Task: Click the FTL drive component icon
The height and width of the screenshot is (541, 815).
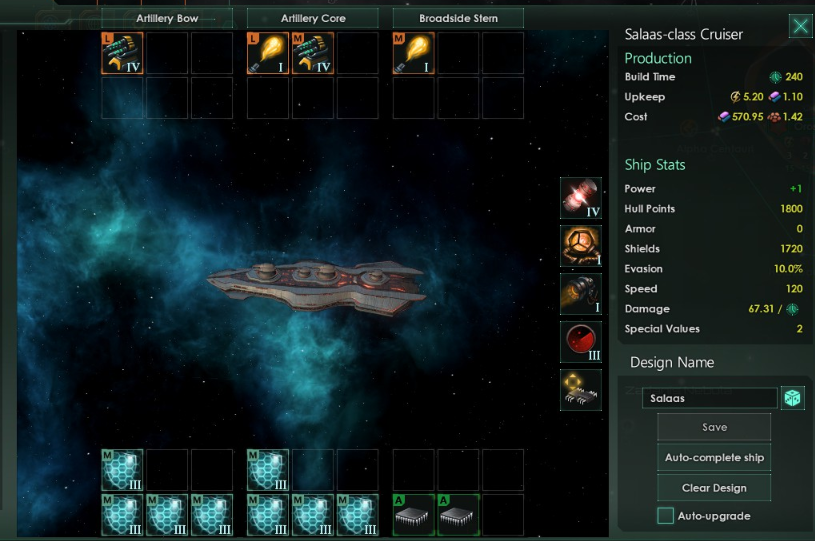Action: click(x=581, y=246)
